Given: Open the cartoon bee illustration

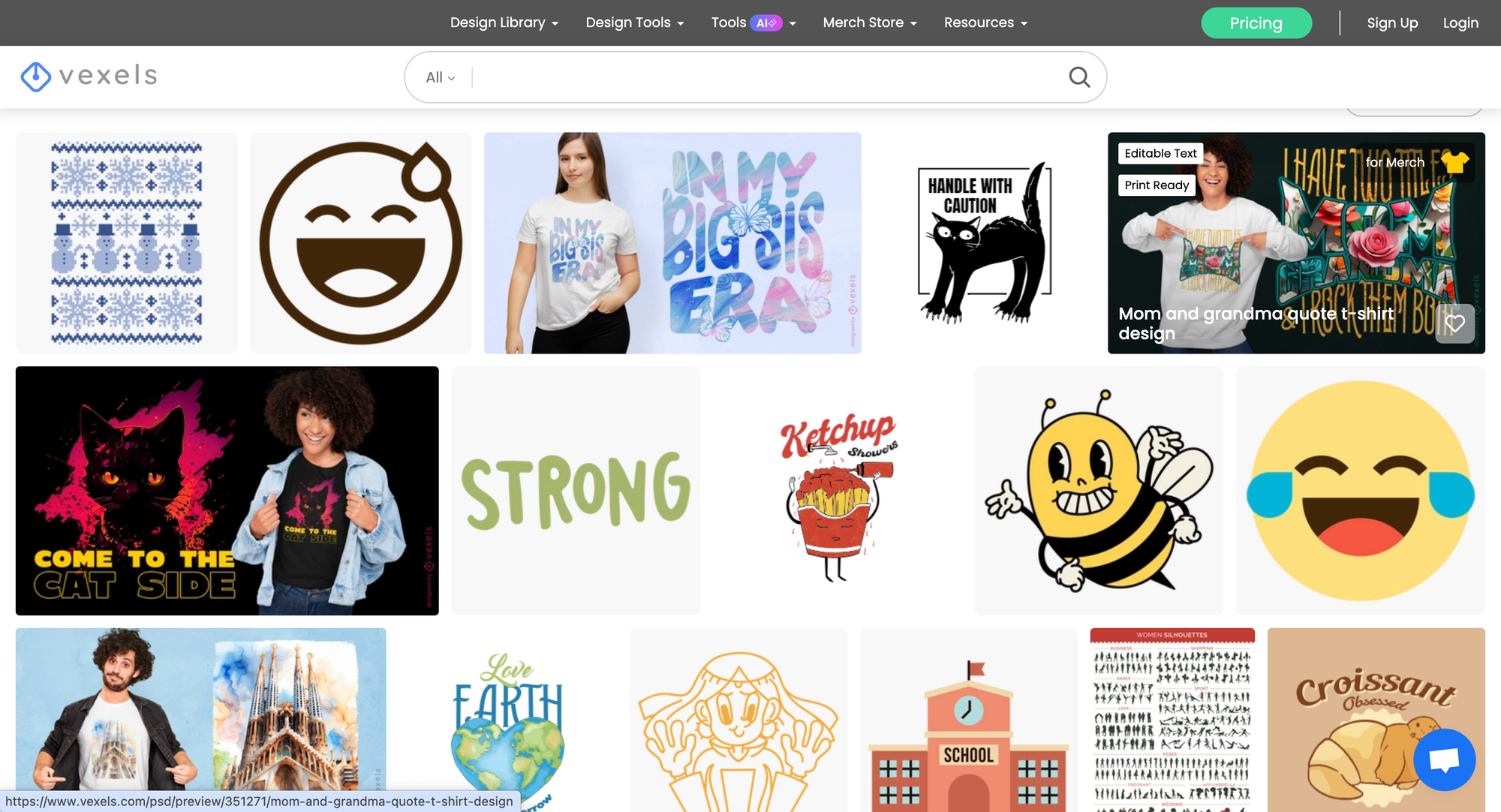Looking at the screenshot, I should [x=1098, y=491].
